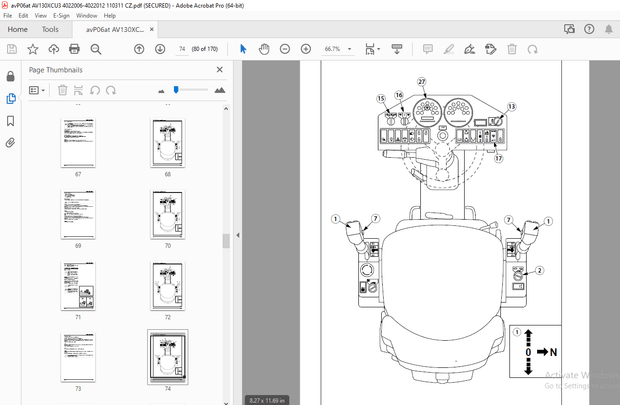Delete pages via thumbnails panel trash icon
The width and height of the screenshot is (620, 405).
tap(62, 90)
